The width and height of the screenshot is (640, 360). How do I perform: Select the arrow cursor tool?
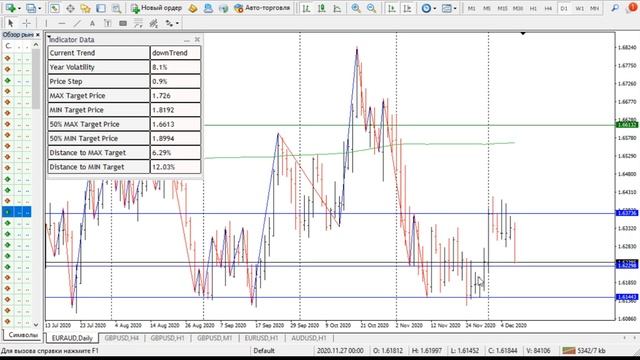[x=11, y=23]
